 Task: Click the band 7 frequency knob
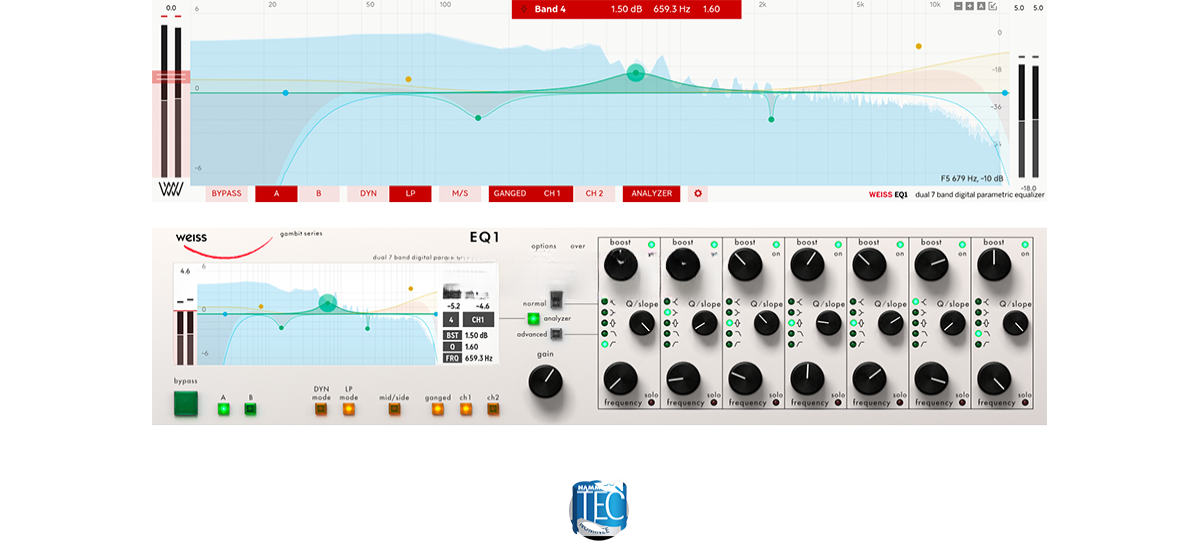tap(994, 378)
